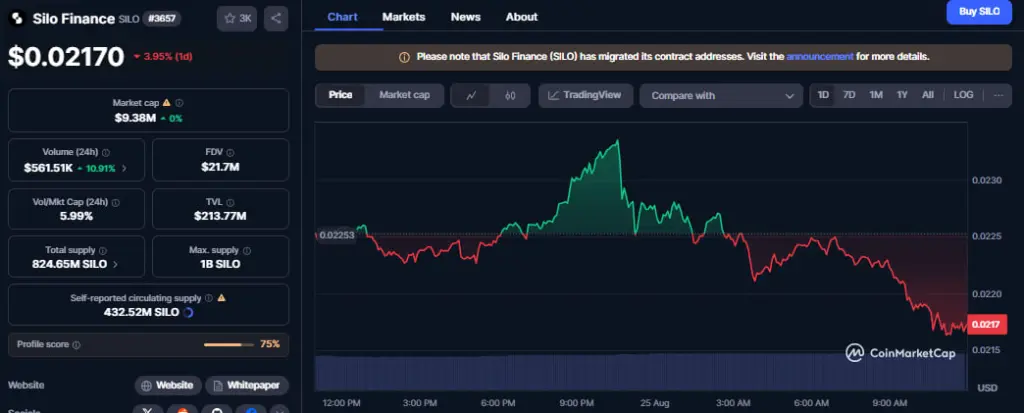Click the Profile score progress bar
The image size is (1024, 413).
[x=230, y=344]
